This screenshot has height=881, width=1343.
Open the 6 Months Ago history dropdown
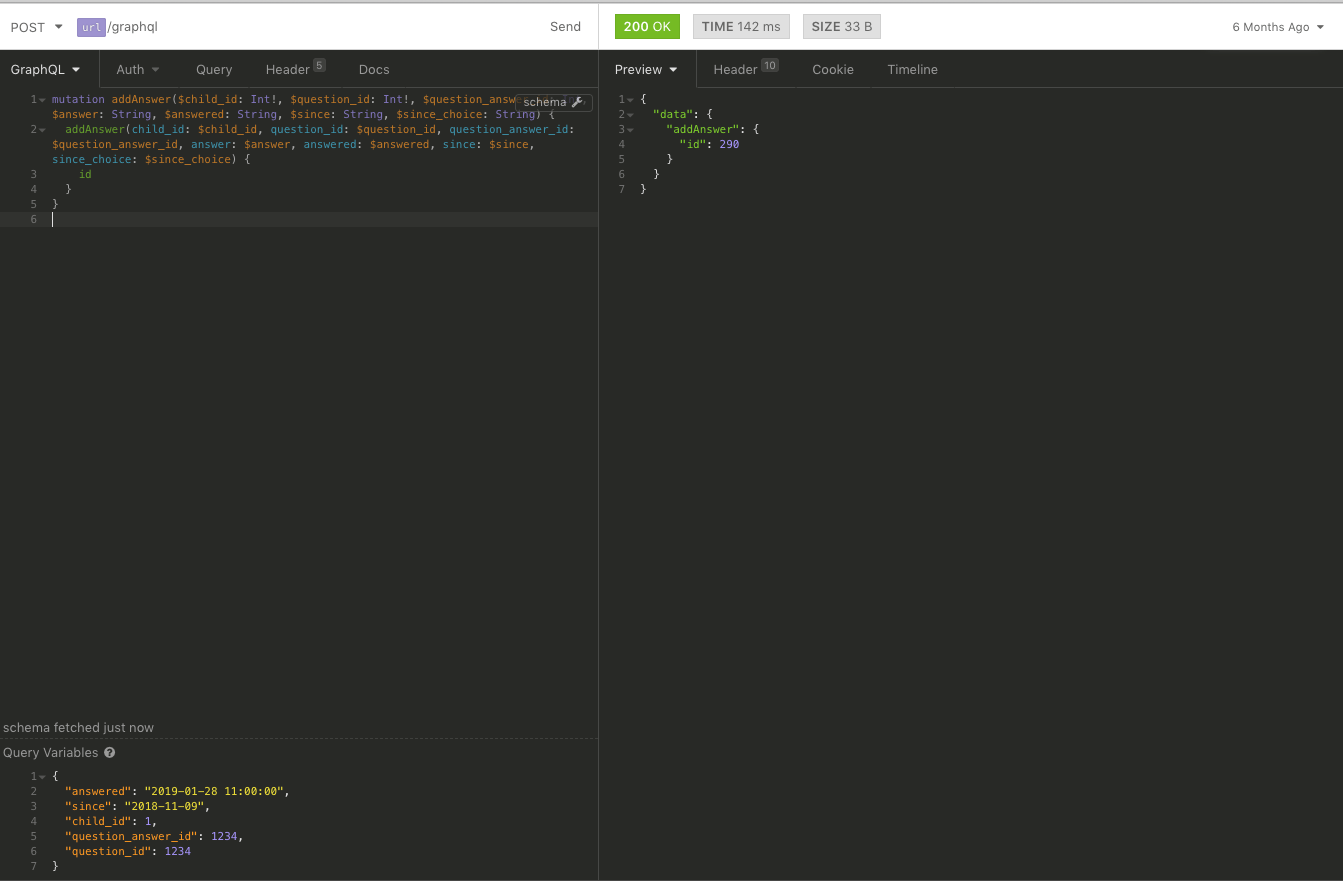[1278, 27]
